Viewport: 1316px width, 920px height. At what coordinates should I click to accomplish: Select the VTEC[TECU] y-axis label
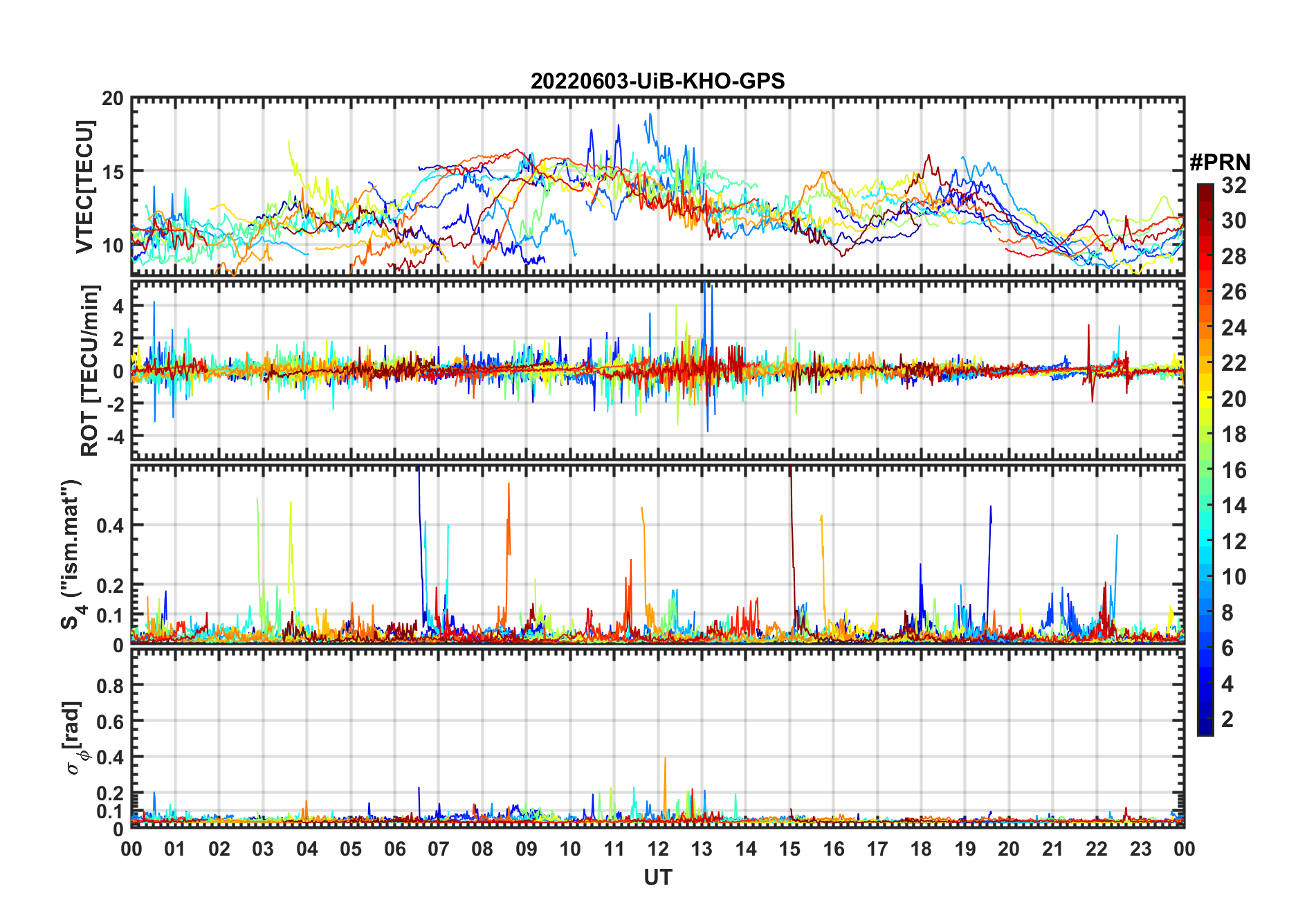84,187
